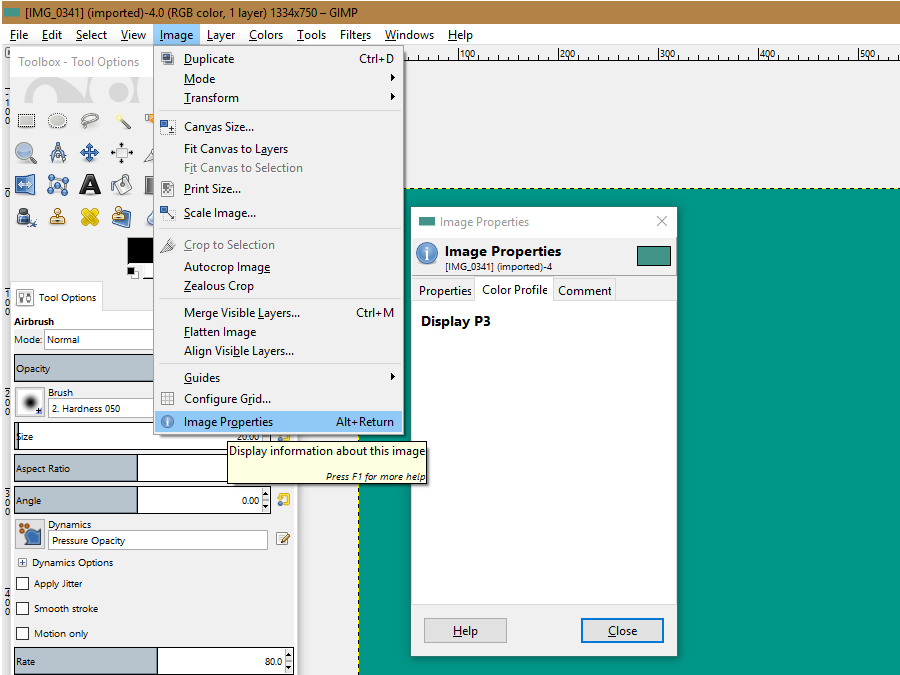900x675 pixels.
Task: Edit the Pressure Opacity dynamics
Action: 283,538
